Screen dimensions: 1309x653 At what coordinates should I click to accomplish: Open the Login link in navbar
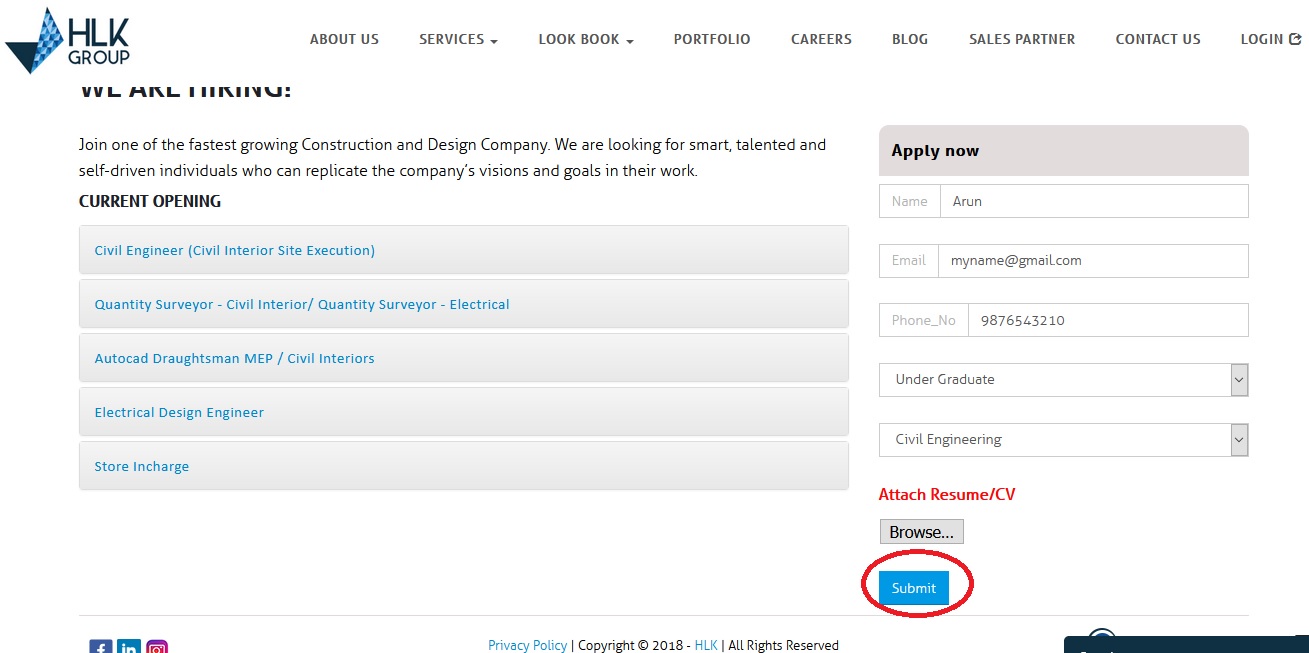1270,39
